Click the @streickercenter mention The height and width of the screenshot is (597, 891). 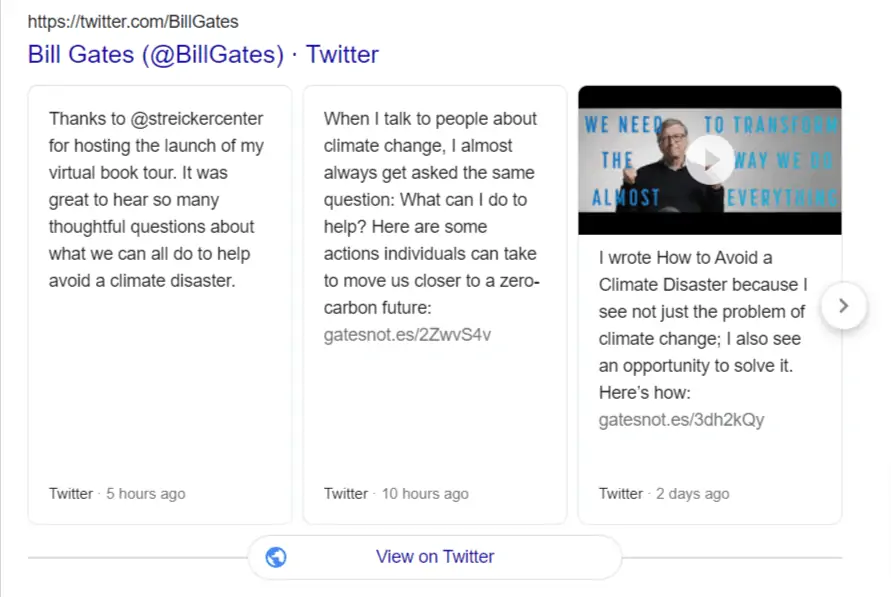[x=197, y=119]
